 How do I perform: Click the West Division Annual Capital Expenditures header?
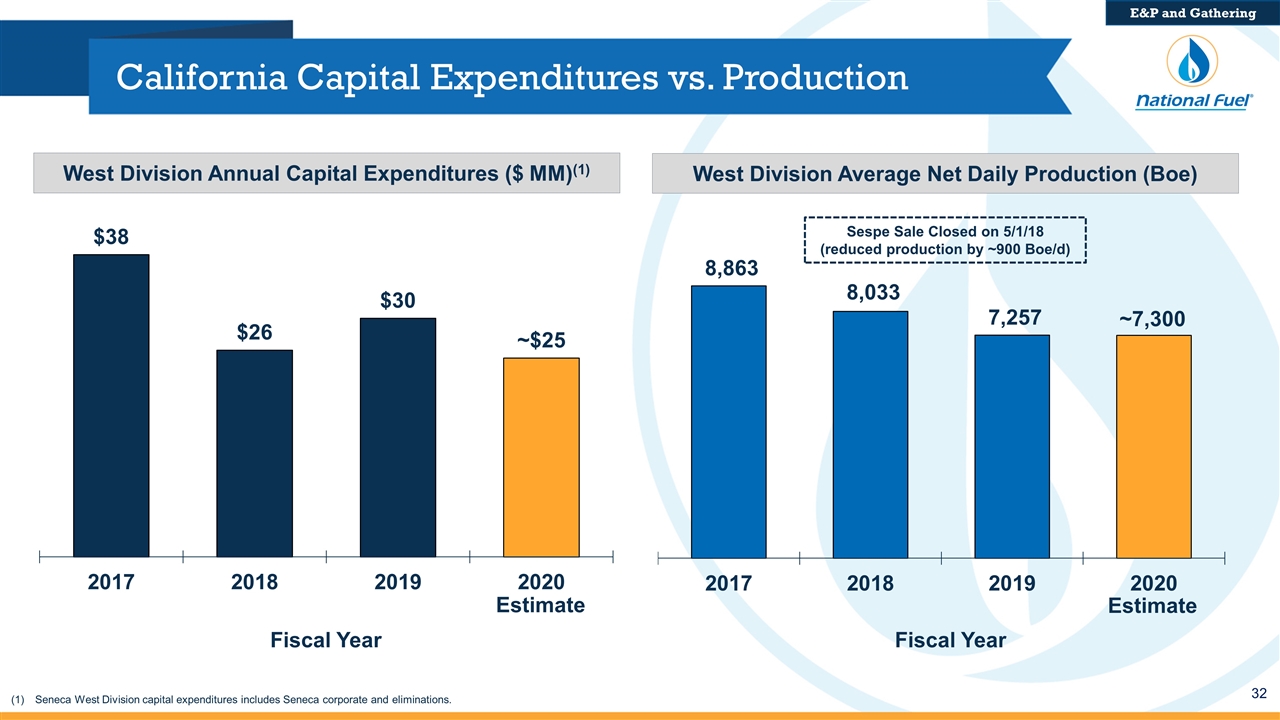[327, 173]
